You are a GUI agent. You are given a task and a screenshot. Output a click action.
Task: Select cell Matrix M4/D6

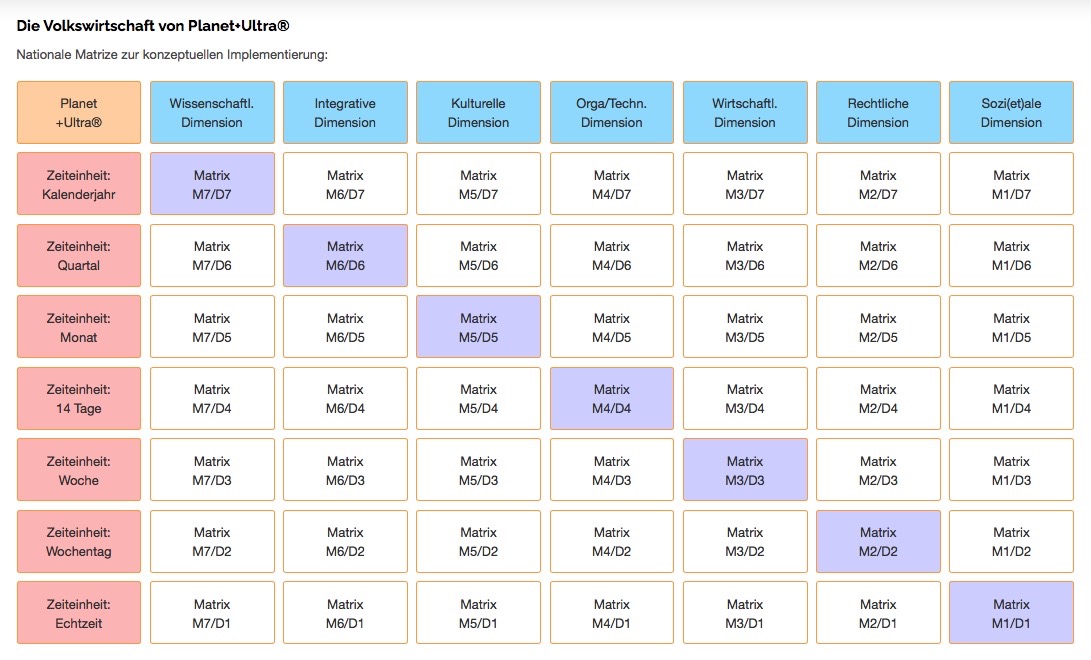point(612,255)
